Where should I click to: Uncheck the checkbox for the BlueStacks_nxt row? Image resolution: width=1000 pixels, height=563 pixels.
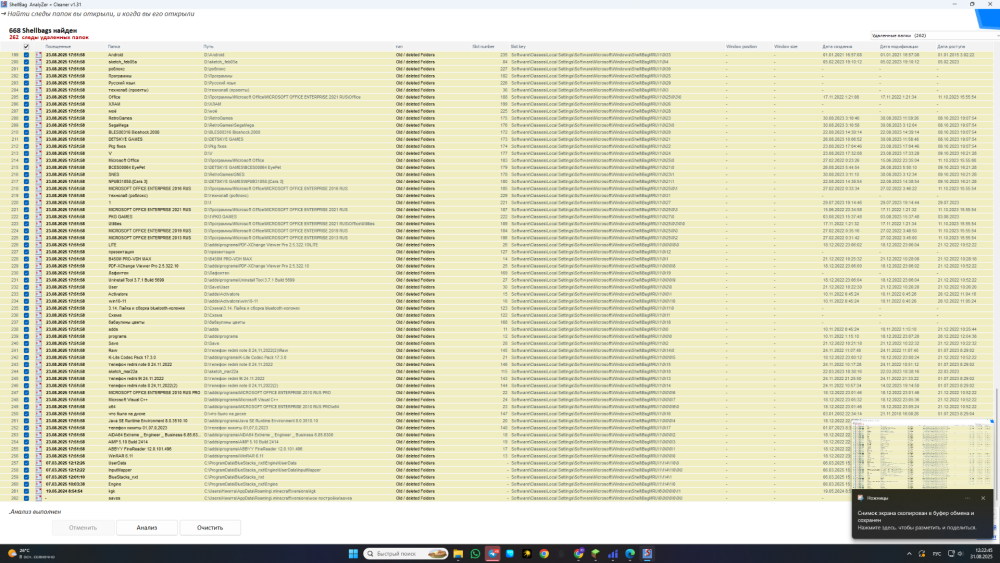(26, 477)
